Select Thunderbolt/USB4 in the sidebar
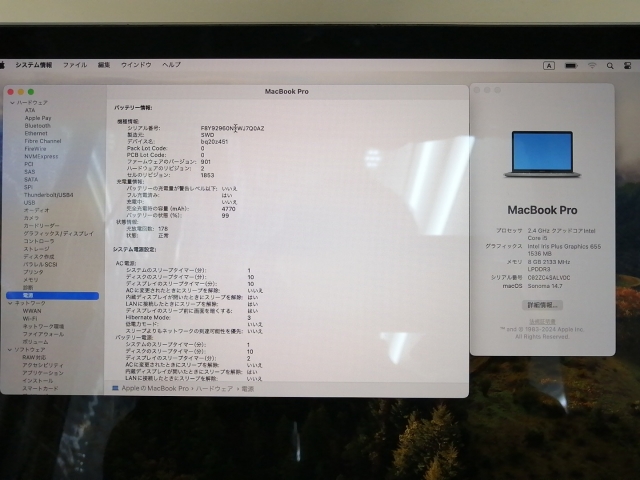The height and width of the screenshot is (480, 640). coord(49,195)
